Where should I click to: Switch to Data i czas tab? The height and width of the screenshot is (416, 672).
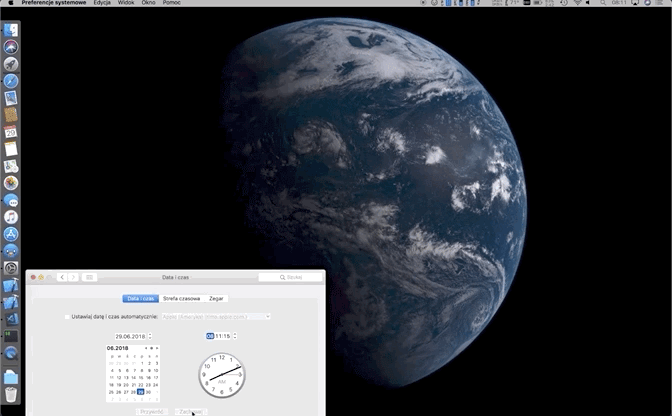(x=141, y=298)
